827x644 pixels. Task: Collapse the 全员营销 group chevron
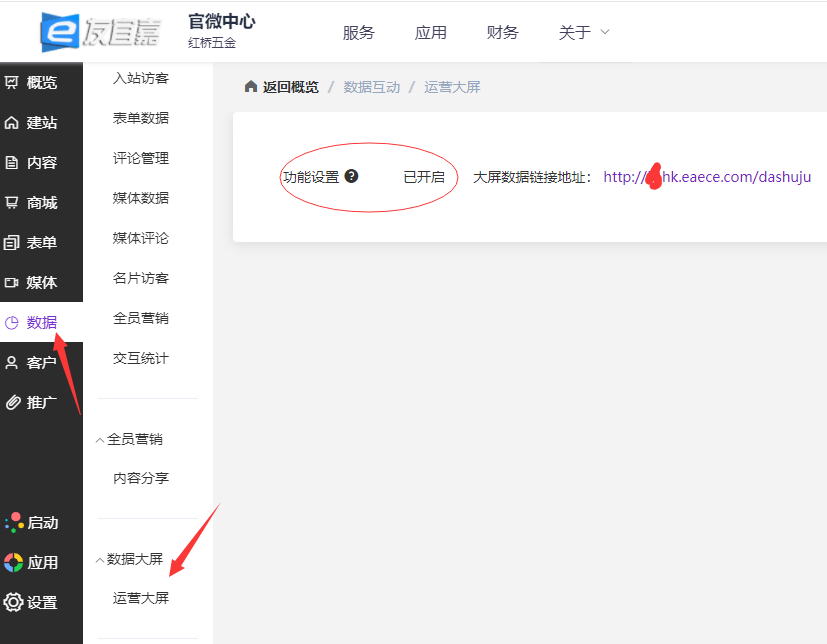coord(100,440)
